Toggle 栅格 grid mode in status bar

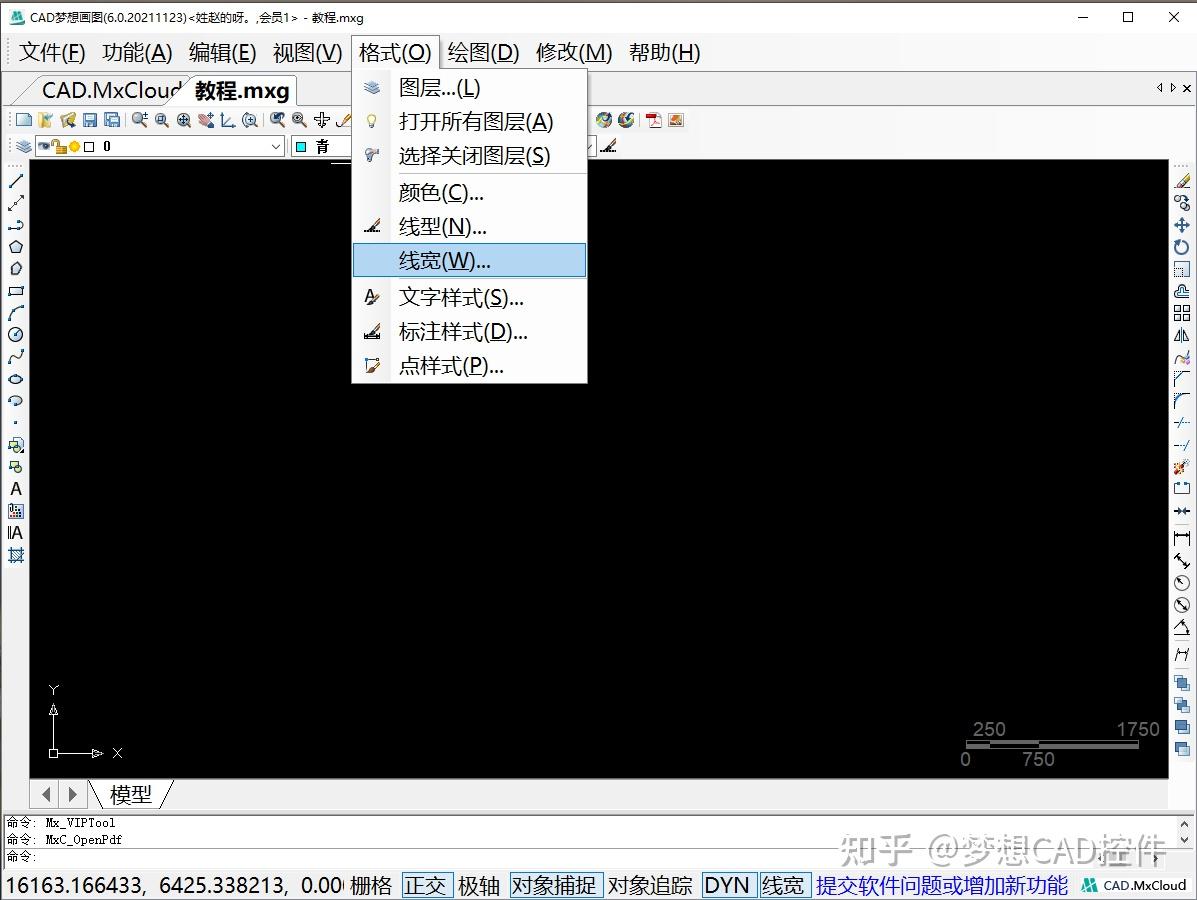tap(371, 885)
